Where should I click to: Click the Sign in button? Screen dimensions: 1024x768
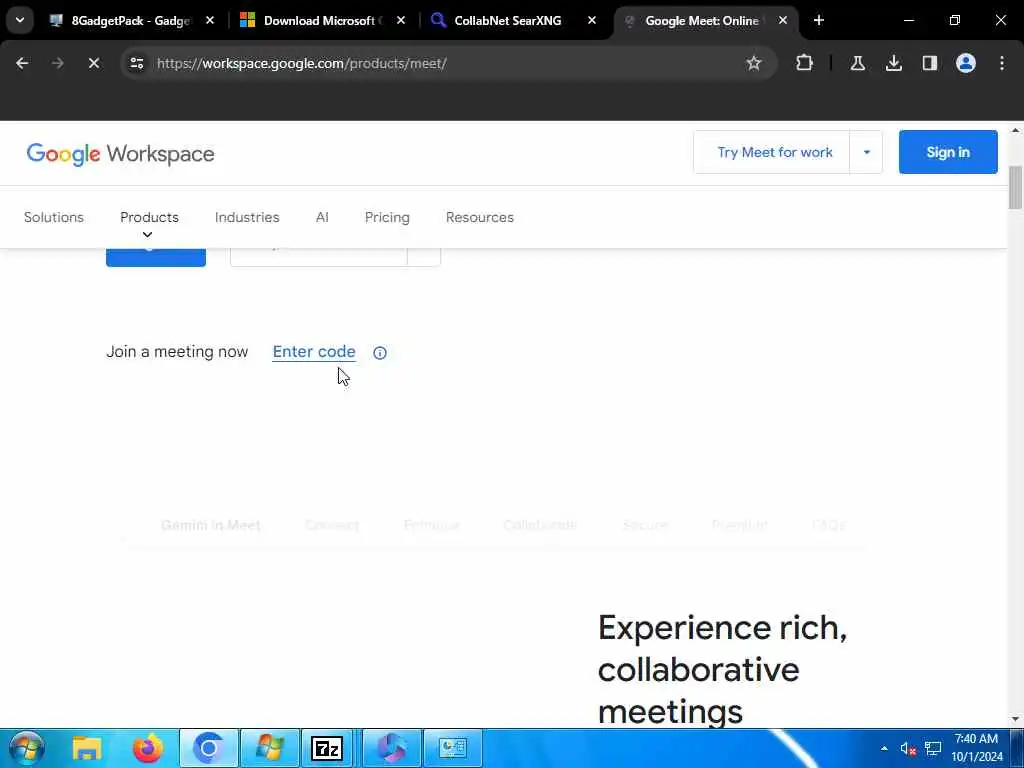click(948, 152)
